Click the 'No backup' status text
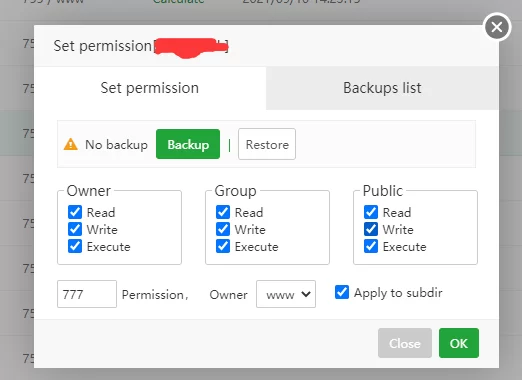Image resolution: width=522 pixels, height=380 pixels. click(116, 145)
